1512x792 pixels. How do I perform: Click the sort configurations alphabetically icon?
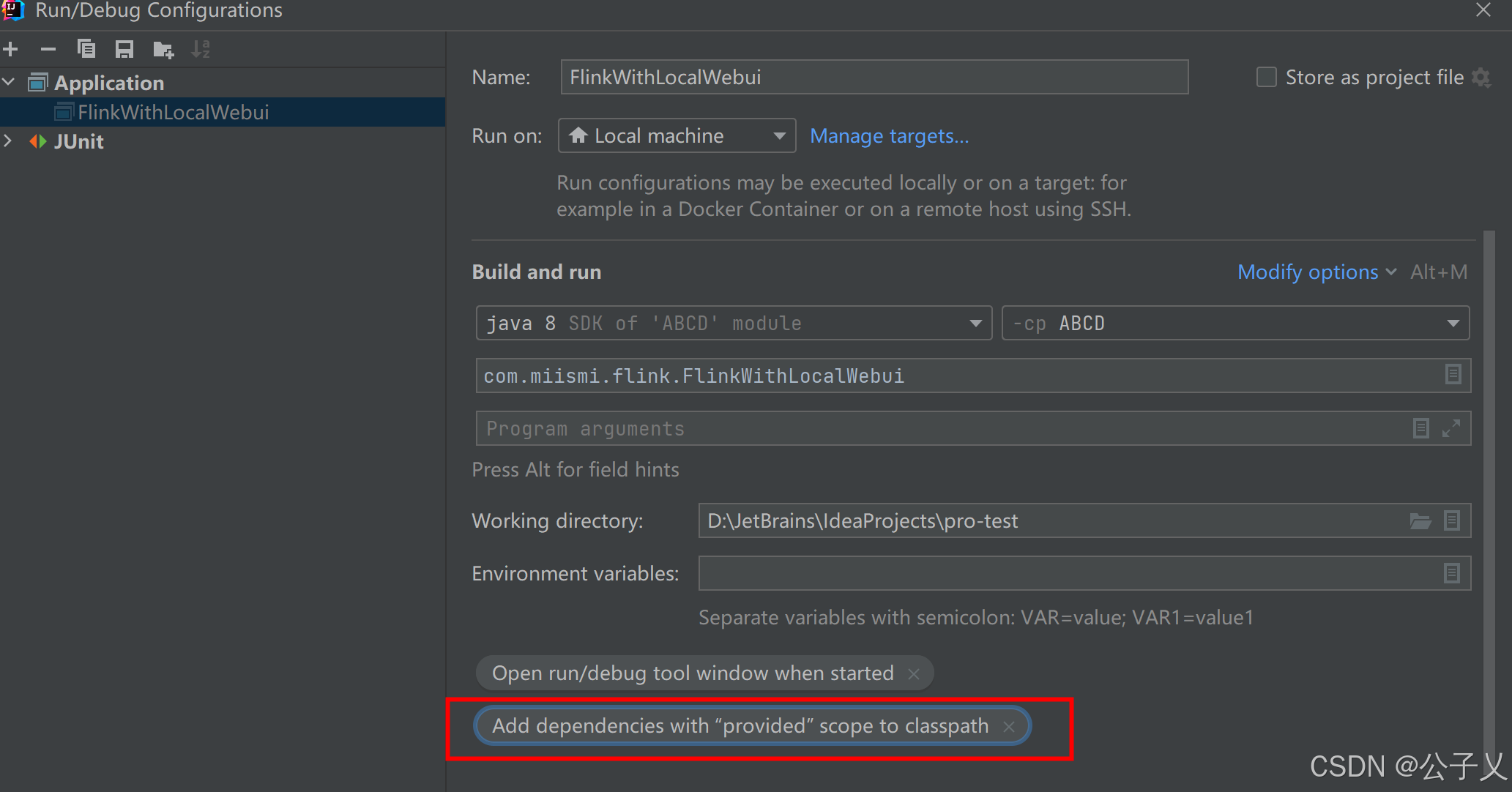(x=200, y=50)
